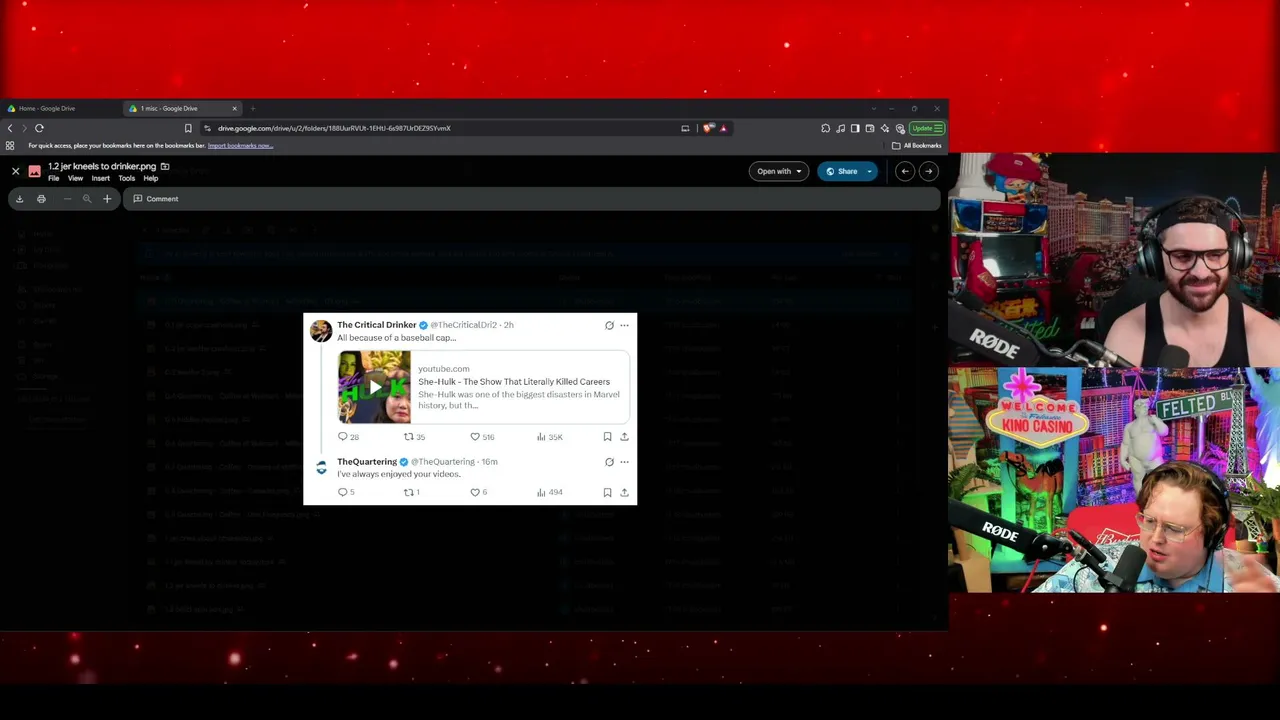Open the Extensions puzzle icon
Viewport: 1280px width, 720px height.
click(826, 128)
